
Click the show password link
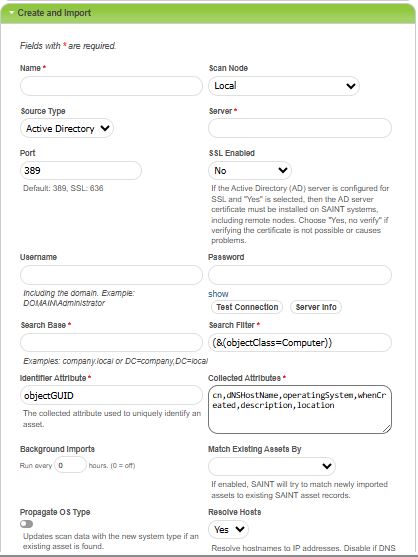click(x=218, y=294)
